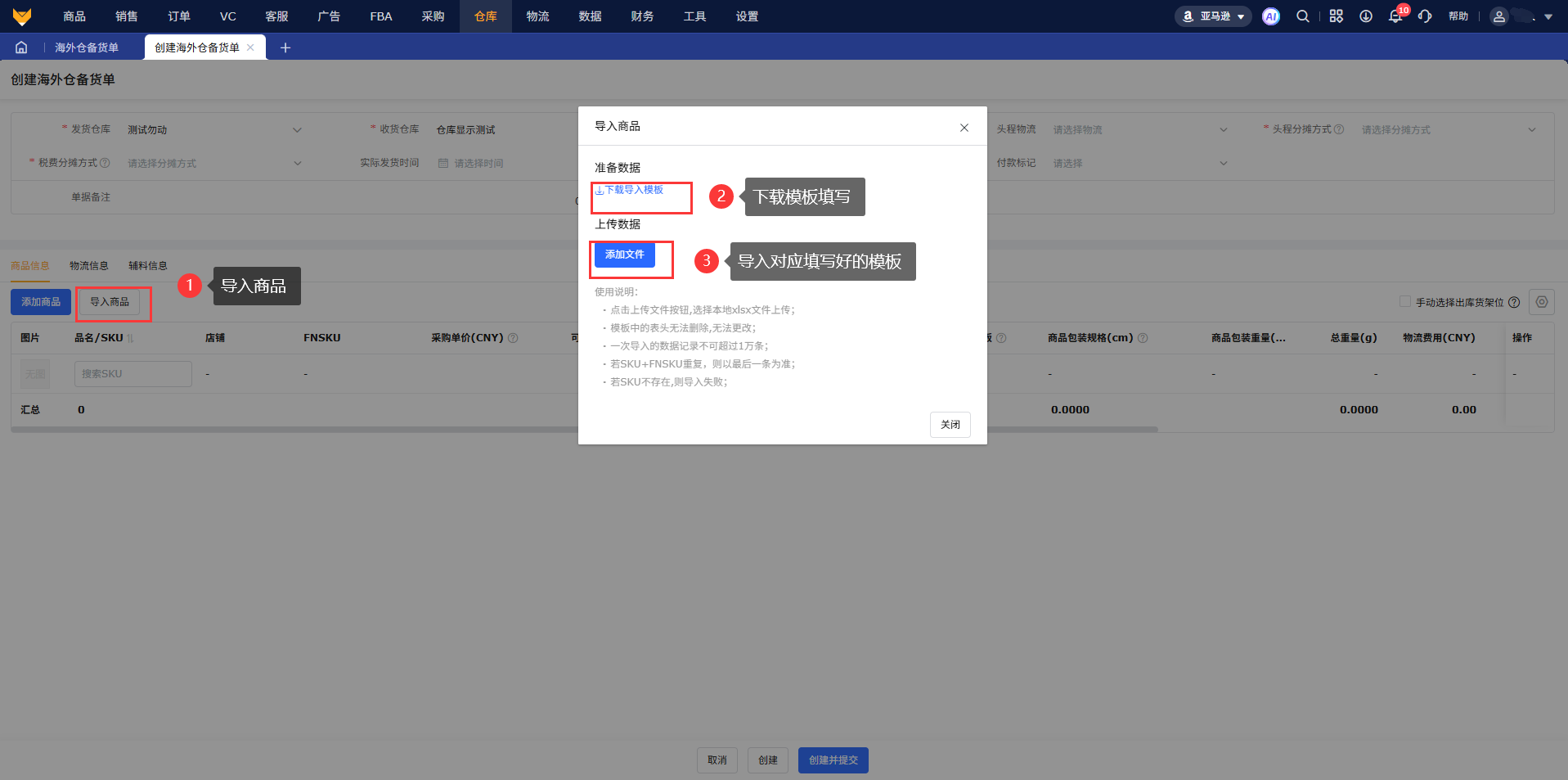
Task: Close the 导入商品 dialog with the X
Action: click(x=964, y=128)
